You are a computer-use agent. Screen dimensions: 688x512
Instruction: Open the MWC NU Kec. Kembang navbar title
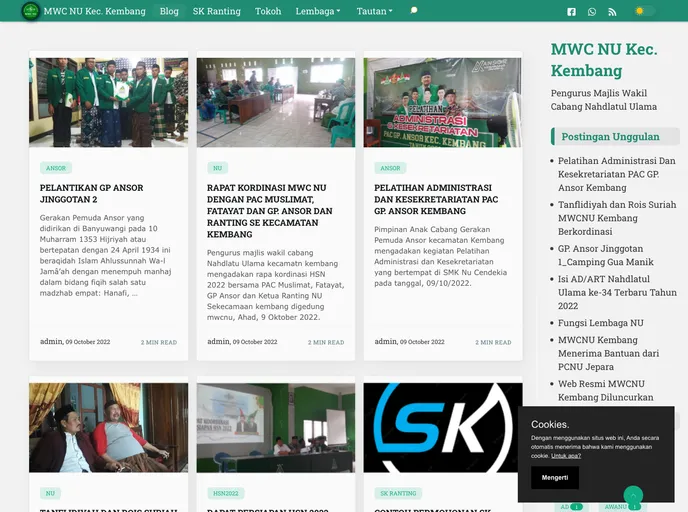(94, 11)
